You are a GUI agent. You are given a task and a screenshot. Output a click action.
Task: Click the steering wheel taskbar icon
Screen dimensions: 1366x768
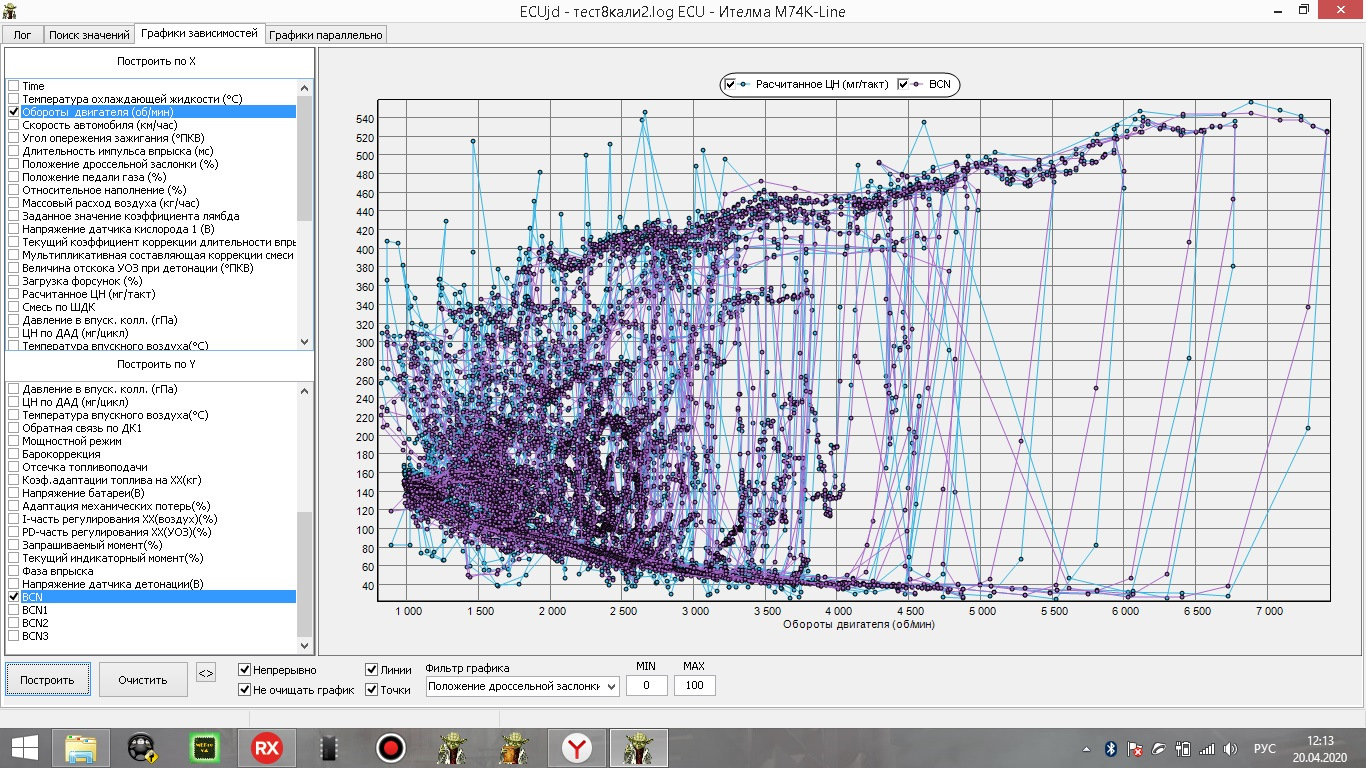point(142,748)
